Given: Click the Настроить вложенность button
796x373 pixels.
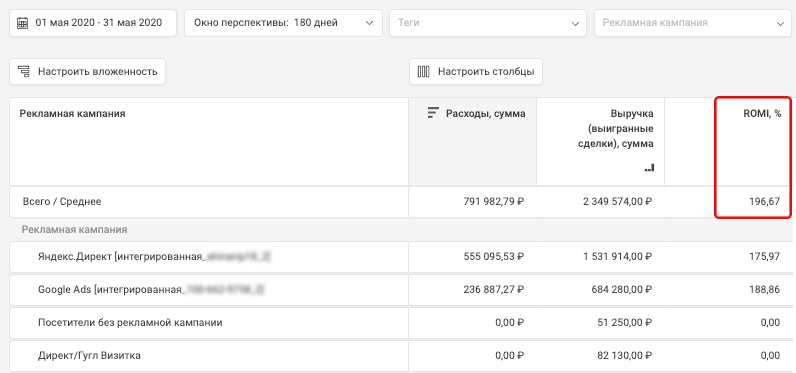Looking at the screenshot, I should (87, 72).
